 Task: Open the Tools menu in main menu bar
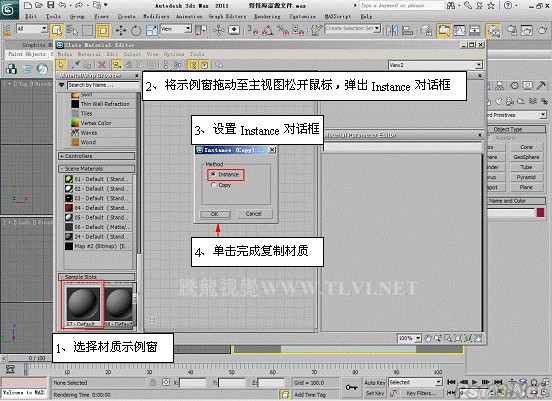pyautogui.click(x=53, y=16)
